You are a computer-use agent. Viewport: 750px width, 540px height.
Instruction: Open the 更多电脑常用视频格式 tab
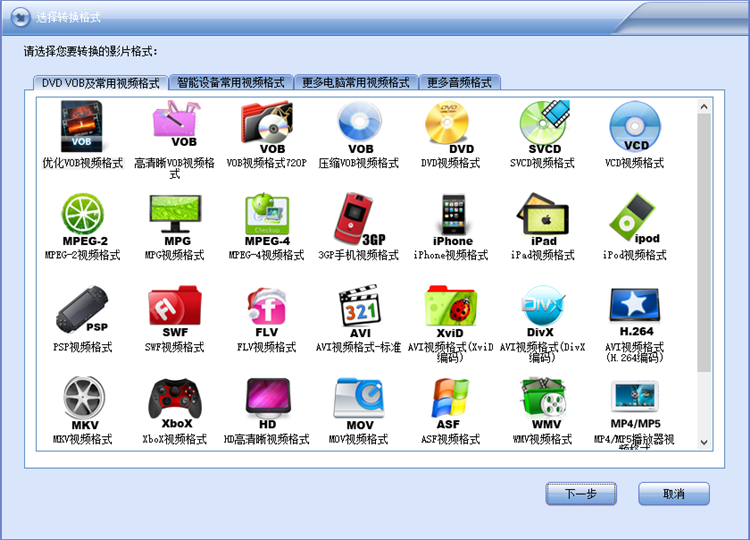click(x=356, y=83)
